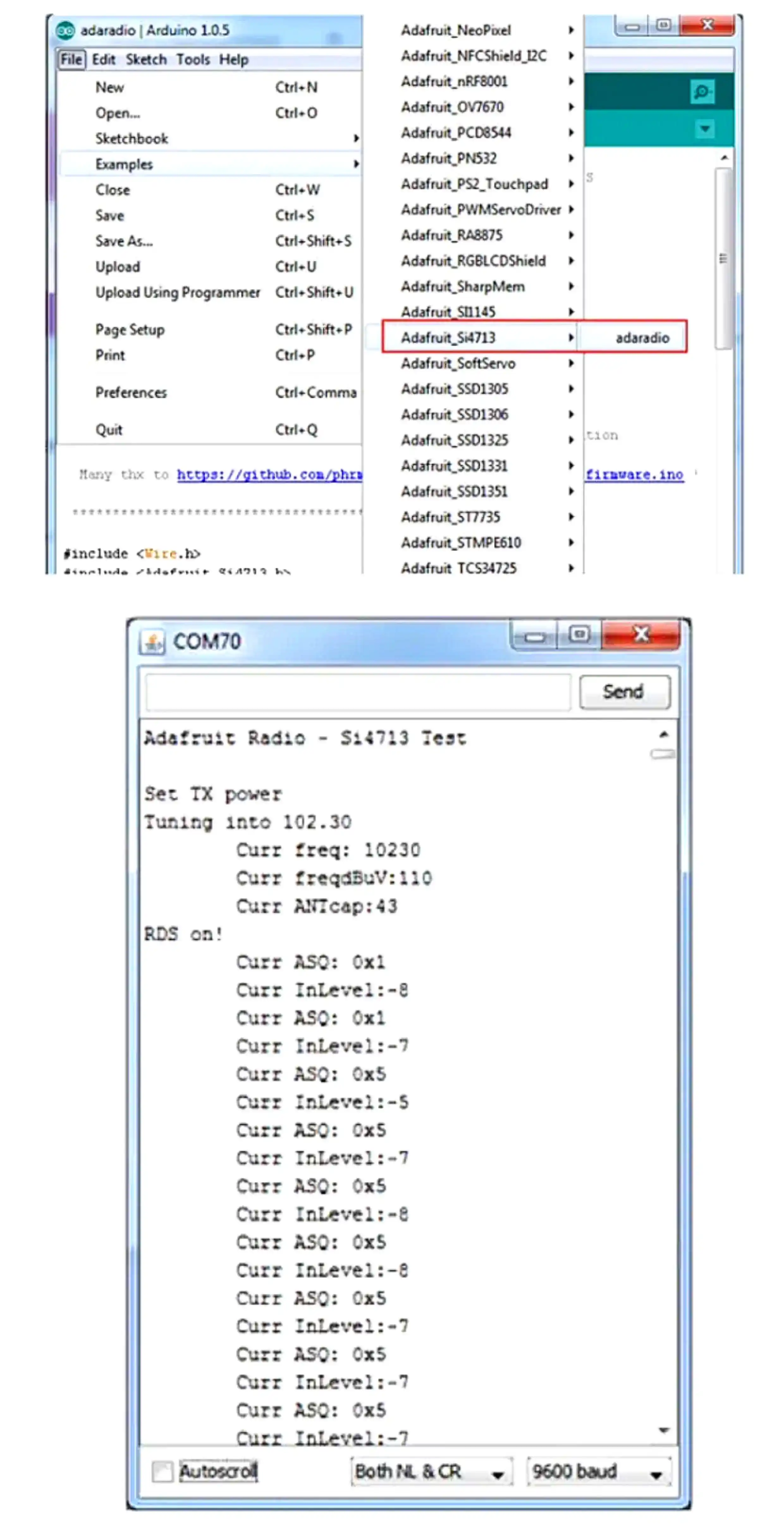
Task: Open the Serial Monitor magnifier icon
Action: (702, 92)
